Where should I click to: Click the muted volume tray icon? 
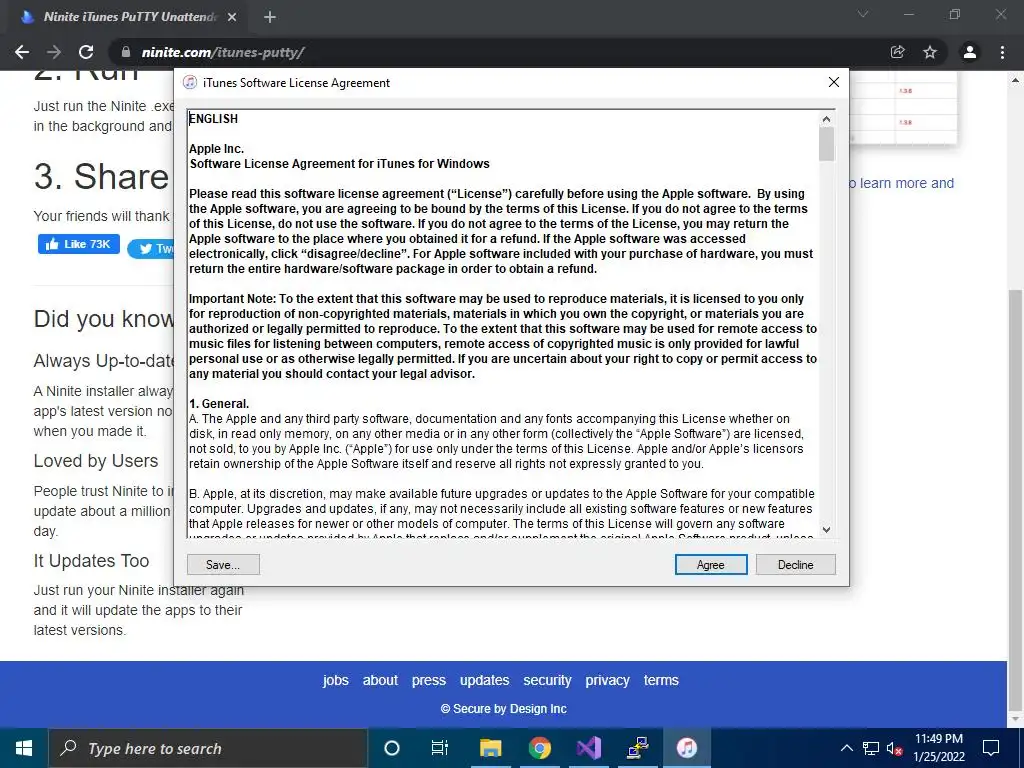[895, 748]
